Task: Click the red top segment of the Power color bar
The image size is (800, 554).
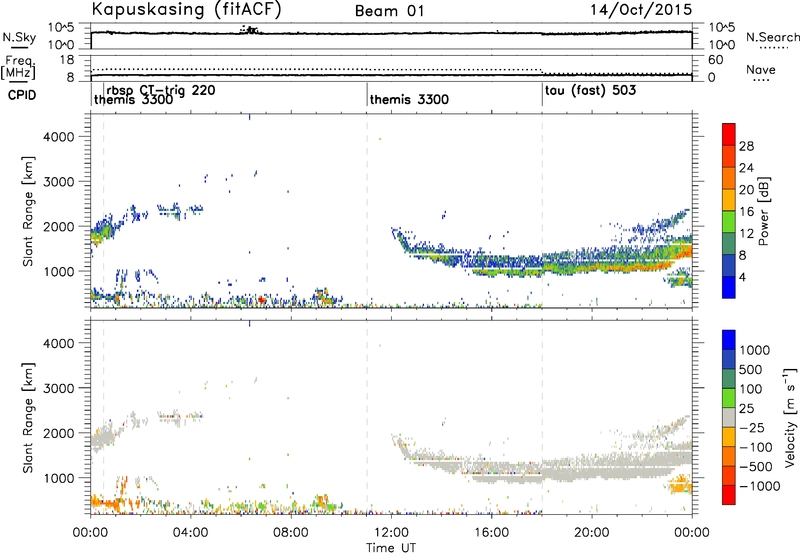Action: (x=729, y=134)
